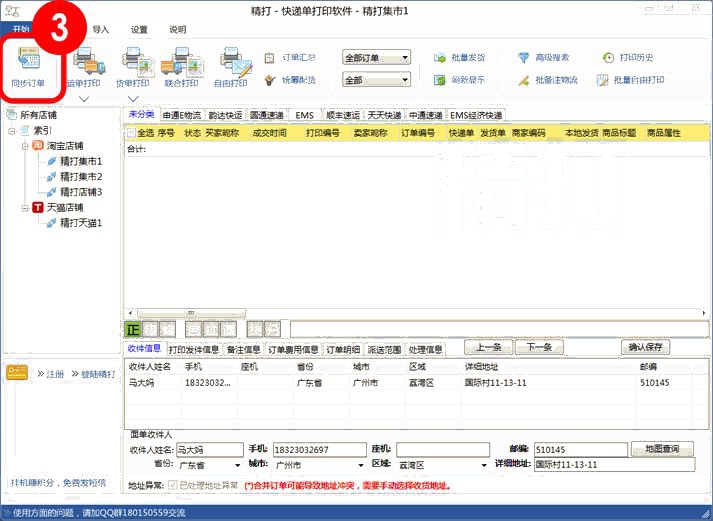This screenshot has height=521, width=713.
Task: Collapse the 淘宝店铺 tree node
Action: point(25,146)
